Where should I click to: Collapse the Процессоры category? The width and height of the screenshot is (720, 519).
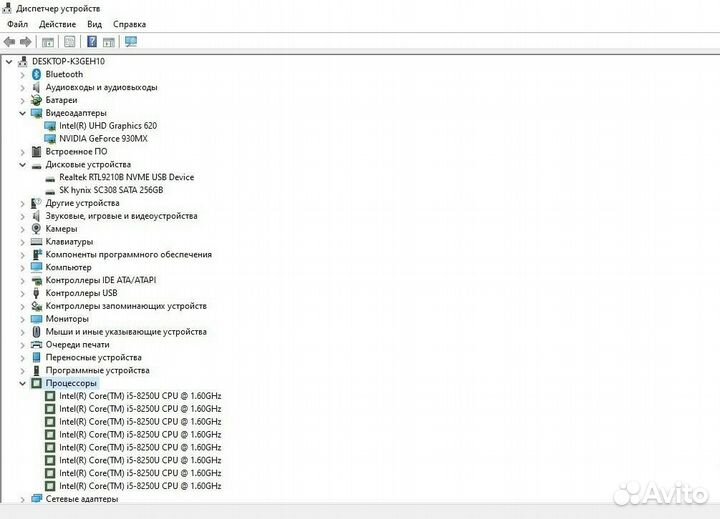click(x=23, y=383)
